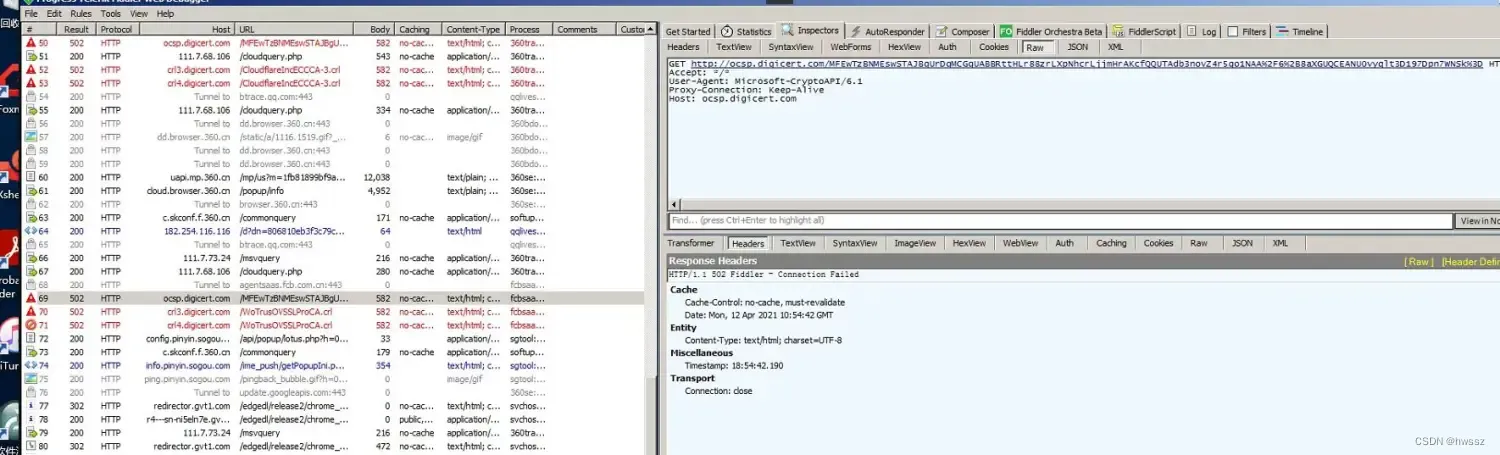Click the image icon on session 57
The width and height of the screenshot is (1500, 455).
pyautogui.click(x=30, y=137)
